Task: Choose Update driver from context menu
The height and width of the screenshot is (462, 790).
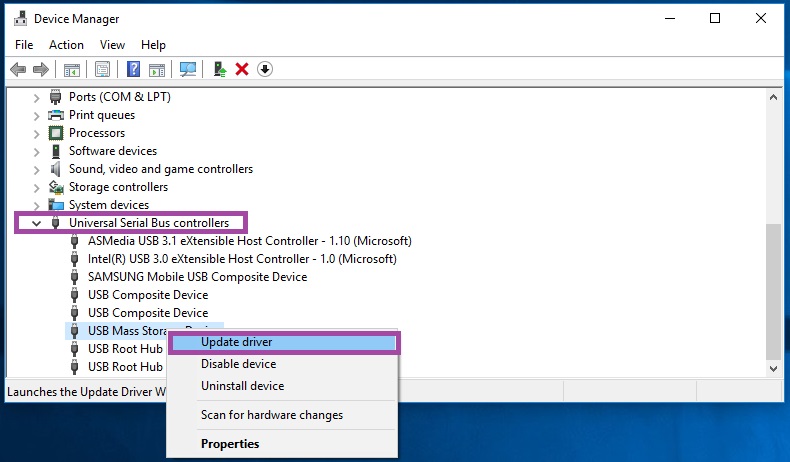Action: click(284, 342)
